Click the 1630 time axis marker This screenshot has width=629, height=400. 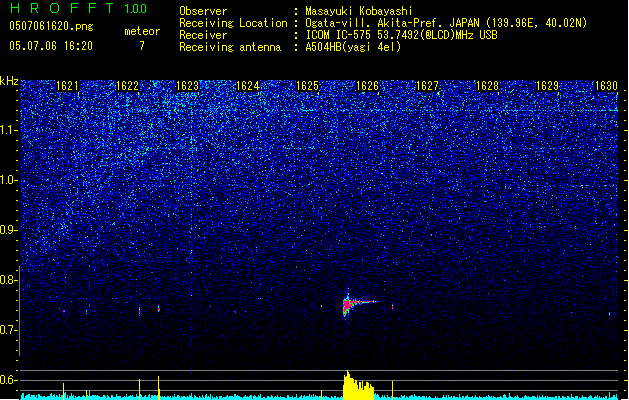(x=606, y=86)
